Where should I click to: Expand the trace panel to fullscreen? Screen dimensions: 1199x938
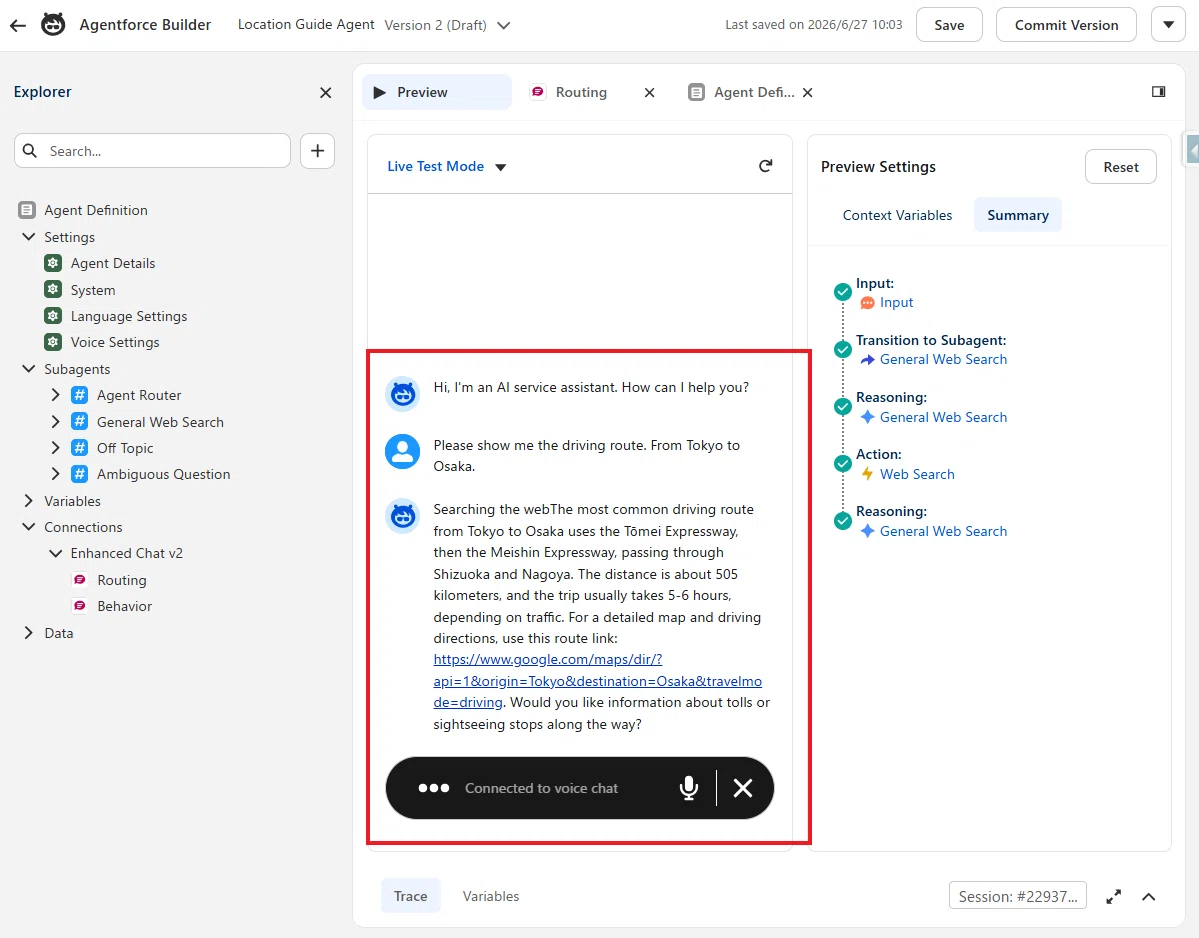[x=1113, y=897]
